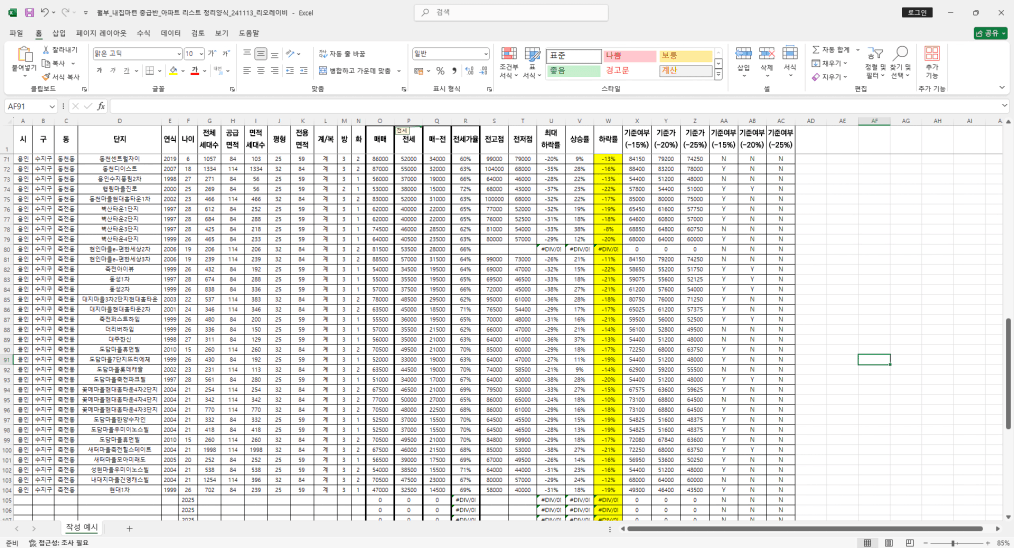Increase decimal places icon
This screenshot has height=548, width=1014.
pyautogui.click(x=469, y=71)
